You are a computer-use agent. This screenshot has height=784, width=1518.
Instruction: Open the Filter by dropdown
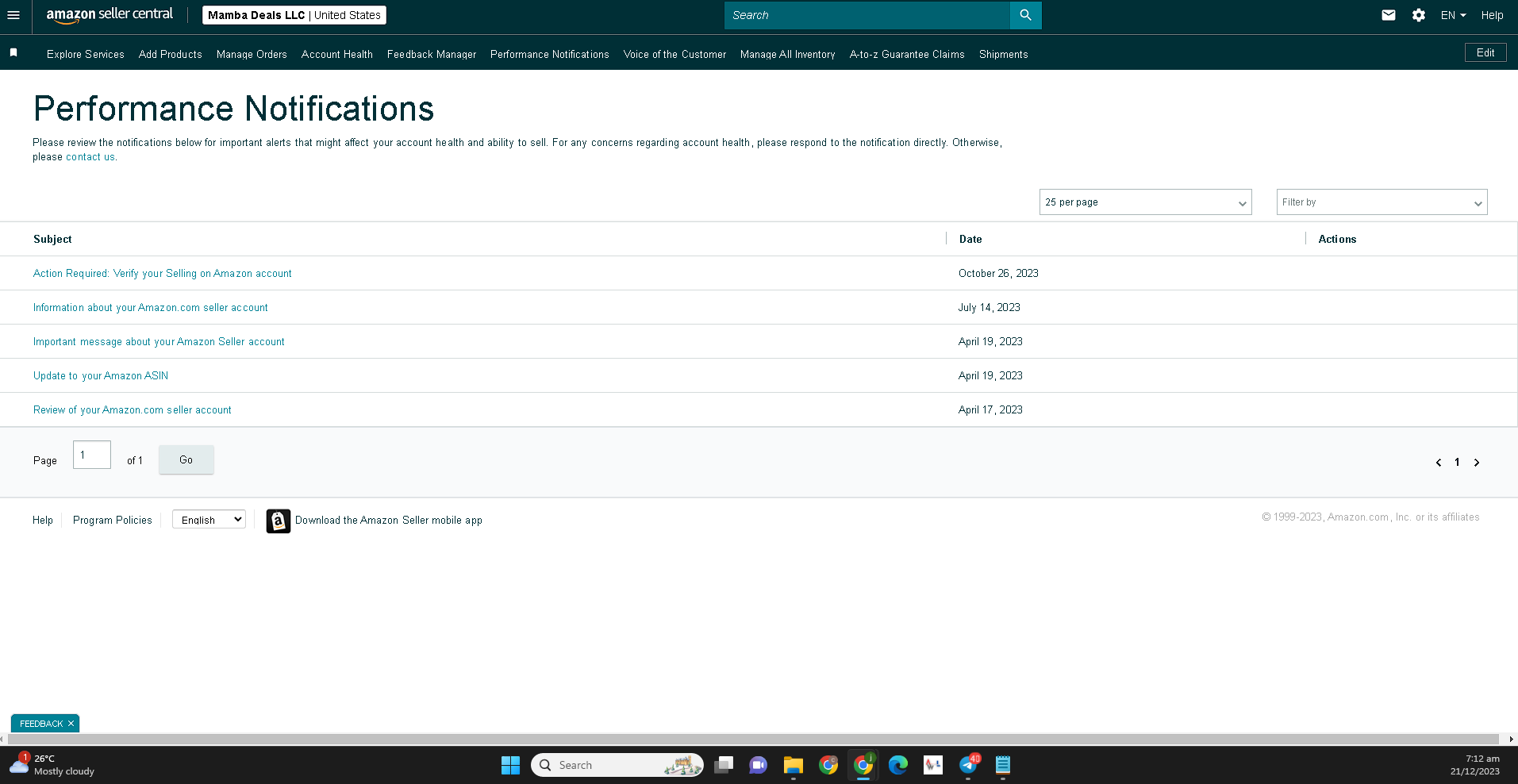coord(1382,202)
